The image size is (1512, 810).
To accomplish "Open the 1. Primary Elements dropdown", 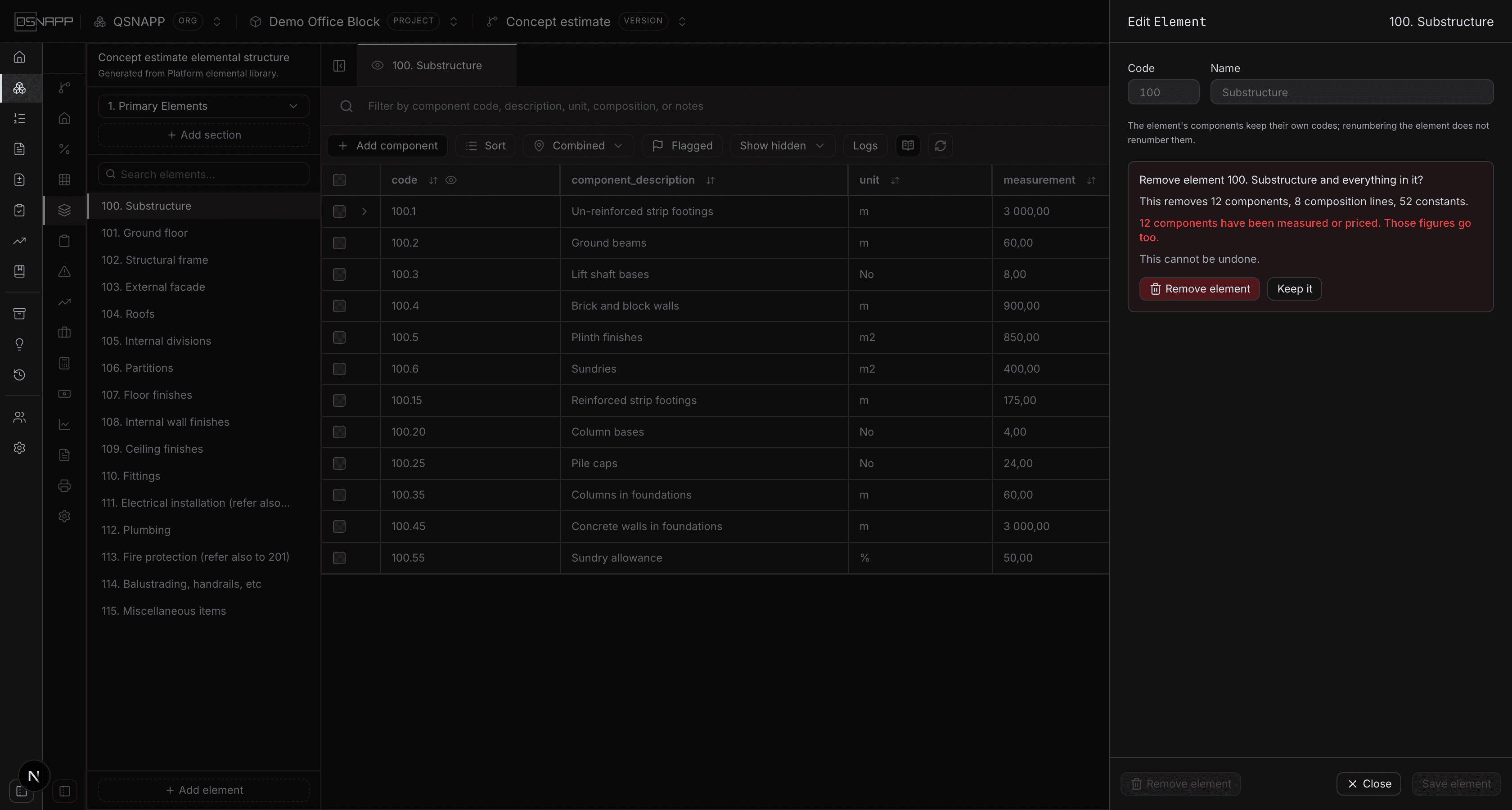I will click(204, 106).
